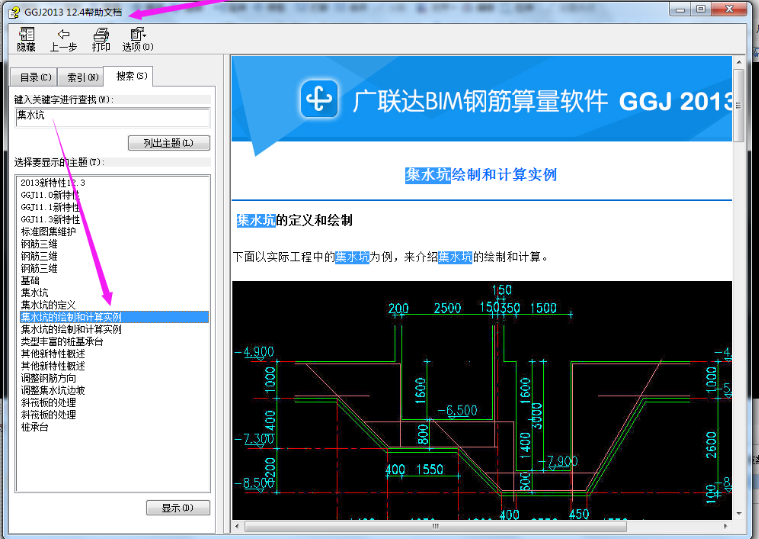Click the 隐藏 (Hide) toolbar icon
The width and height of the screenshot is (759, 539).
click(26, 40)
